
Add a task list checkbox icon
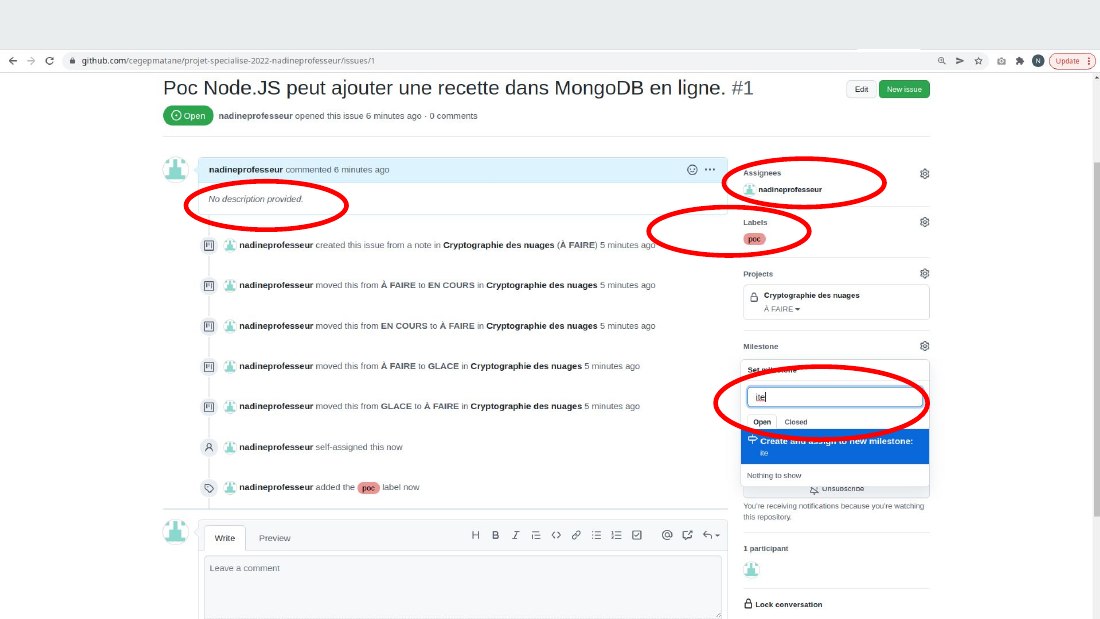pos(637,535)
